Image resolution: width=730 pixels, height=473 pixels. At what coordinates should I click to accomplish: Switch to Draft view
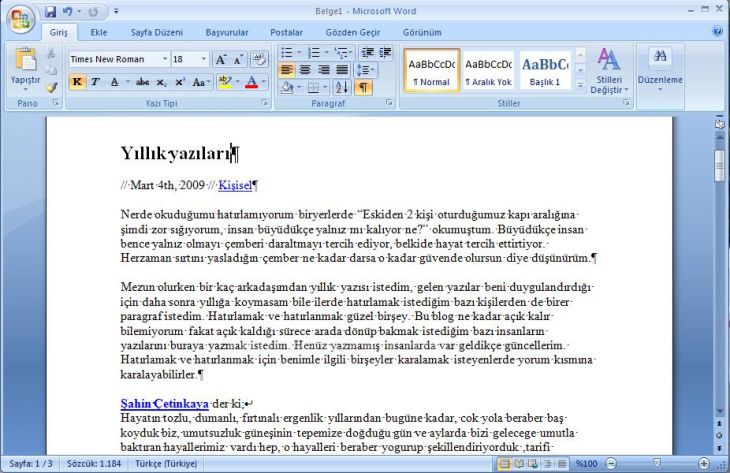click(x=562, y=464)
